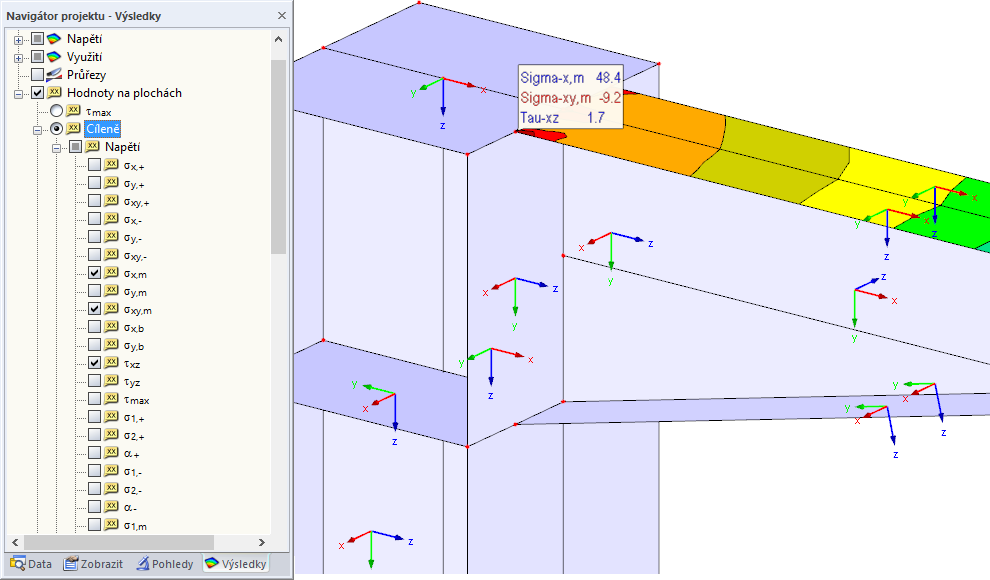Switch to the Data tab
Viewport: 990px width, 580px height.
[31, 564]
